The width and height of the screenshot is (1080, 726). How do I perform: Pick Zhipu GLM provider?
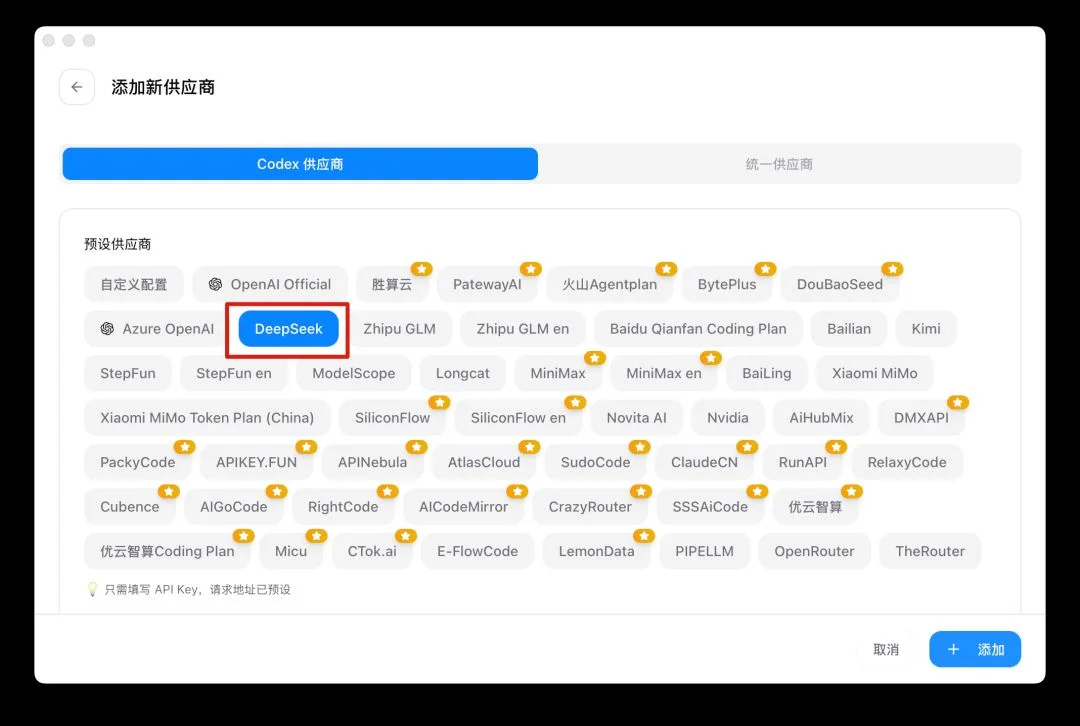(x=399, y=329)
